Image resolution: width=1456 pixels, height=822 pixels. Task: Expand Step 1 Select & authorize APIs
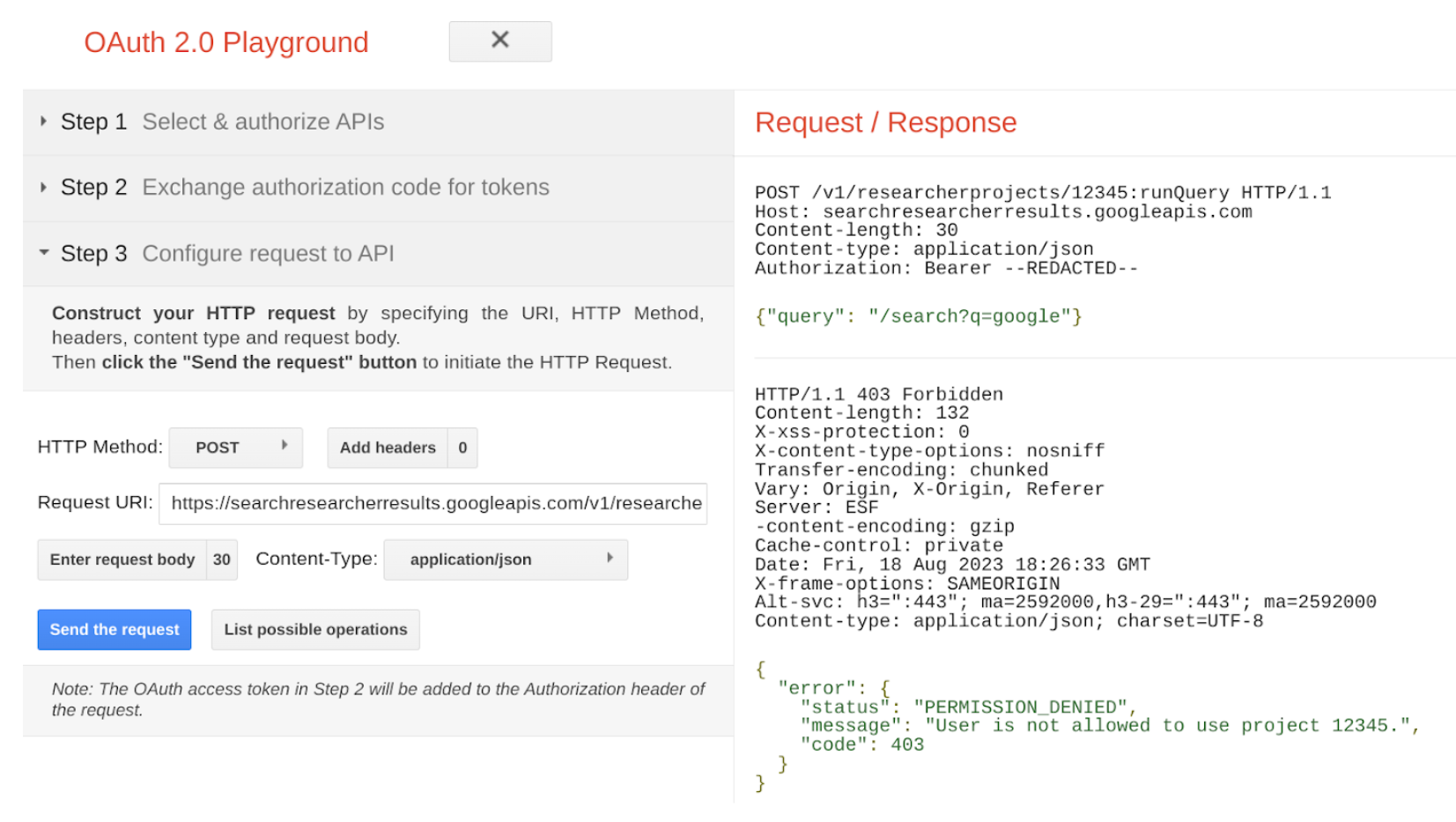tap(378, 122)
